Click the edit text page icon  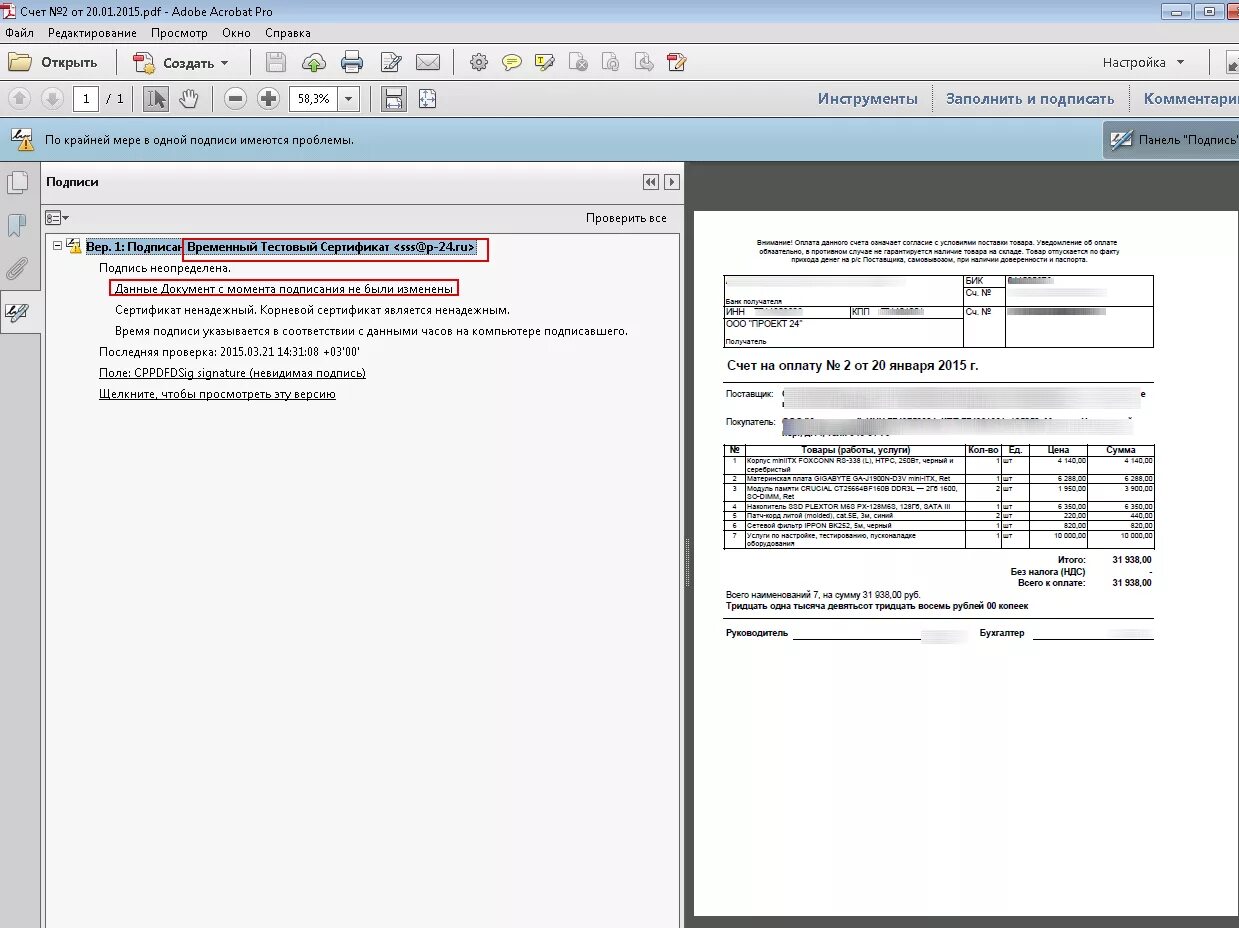pos(391,62)
